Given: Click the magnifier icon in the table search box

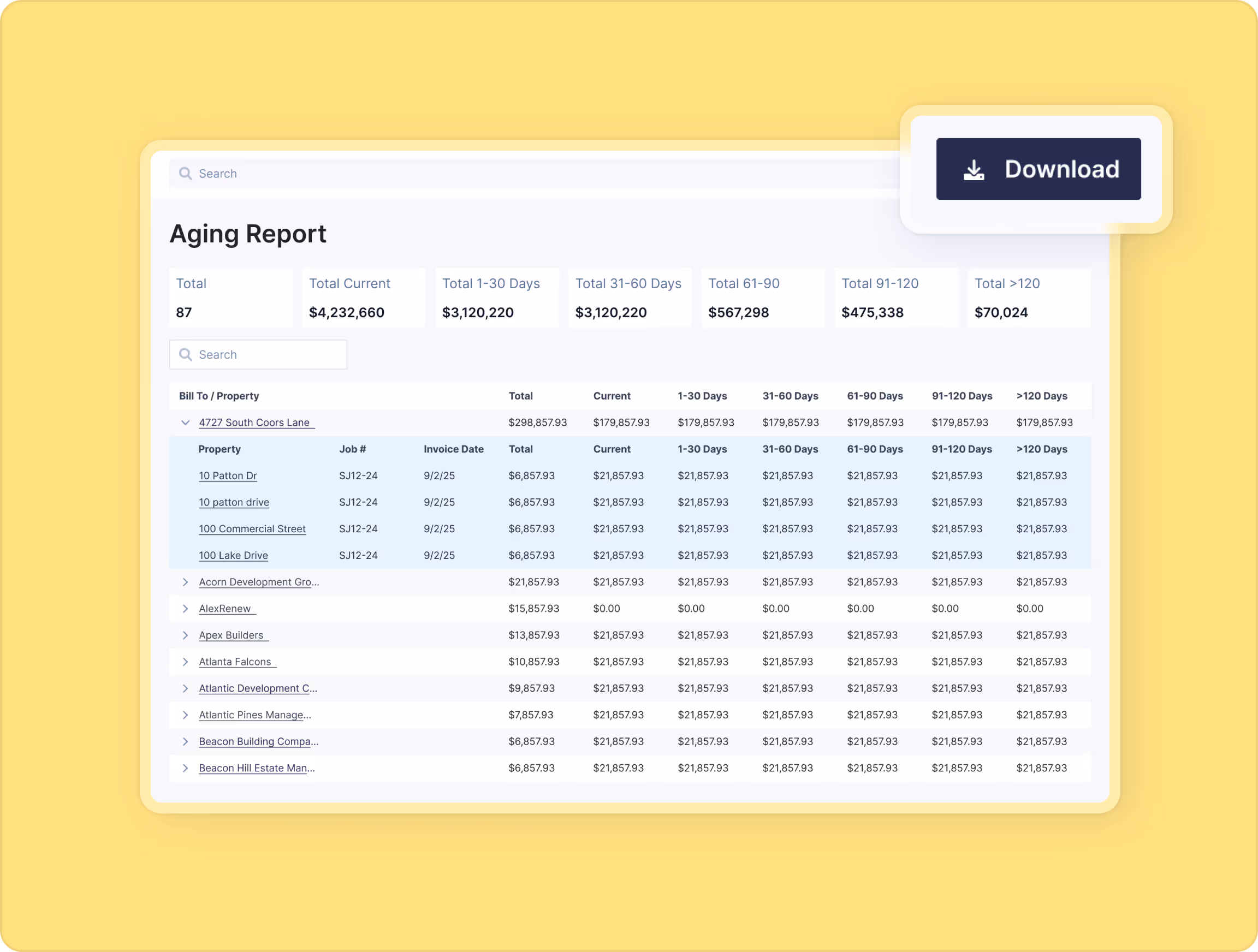Looking at the screenshot, I should click(186, 354).
